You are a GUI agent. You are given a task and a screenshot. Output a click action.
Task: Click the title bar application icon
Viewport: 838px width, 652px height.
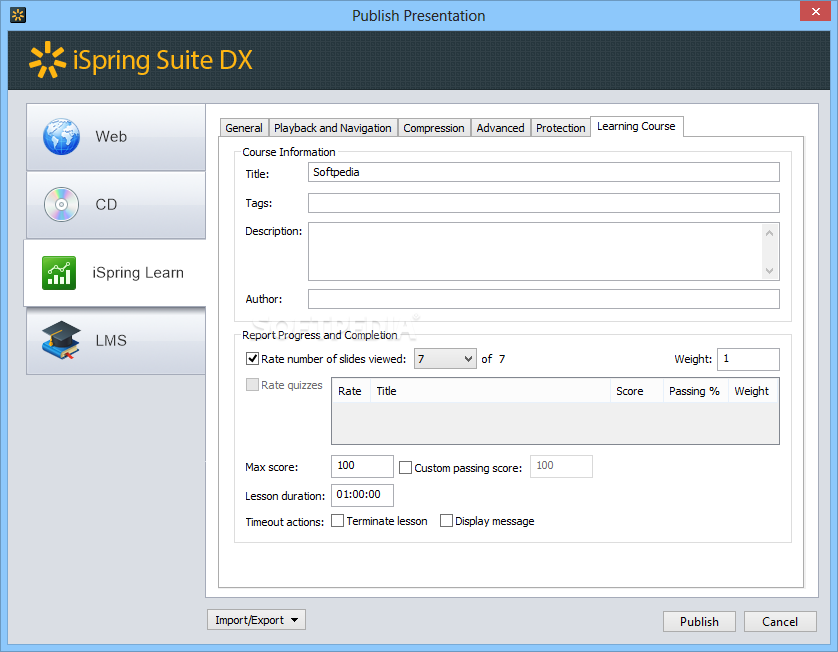(18, 15)
